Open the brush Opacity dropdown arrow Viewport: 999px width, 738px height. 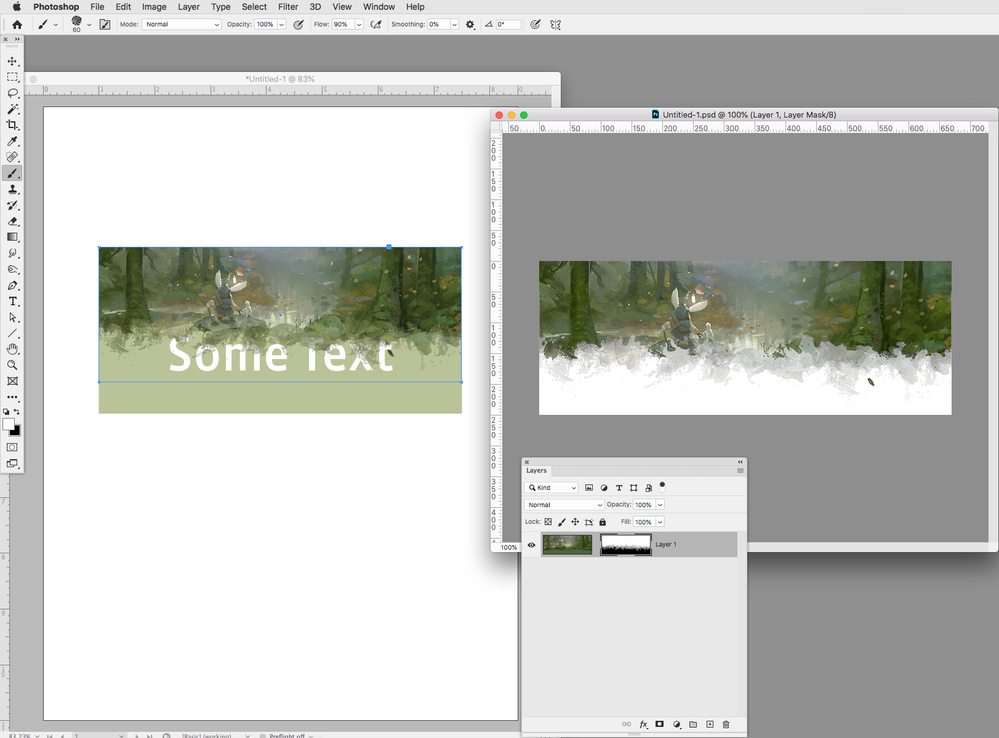point(282,24)
